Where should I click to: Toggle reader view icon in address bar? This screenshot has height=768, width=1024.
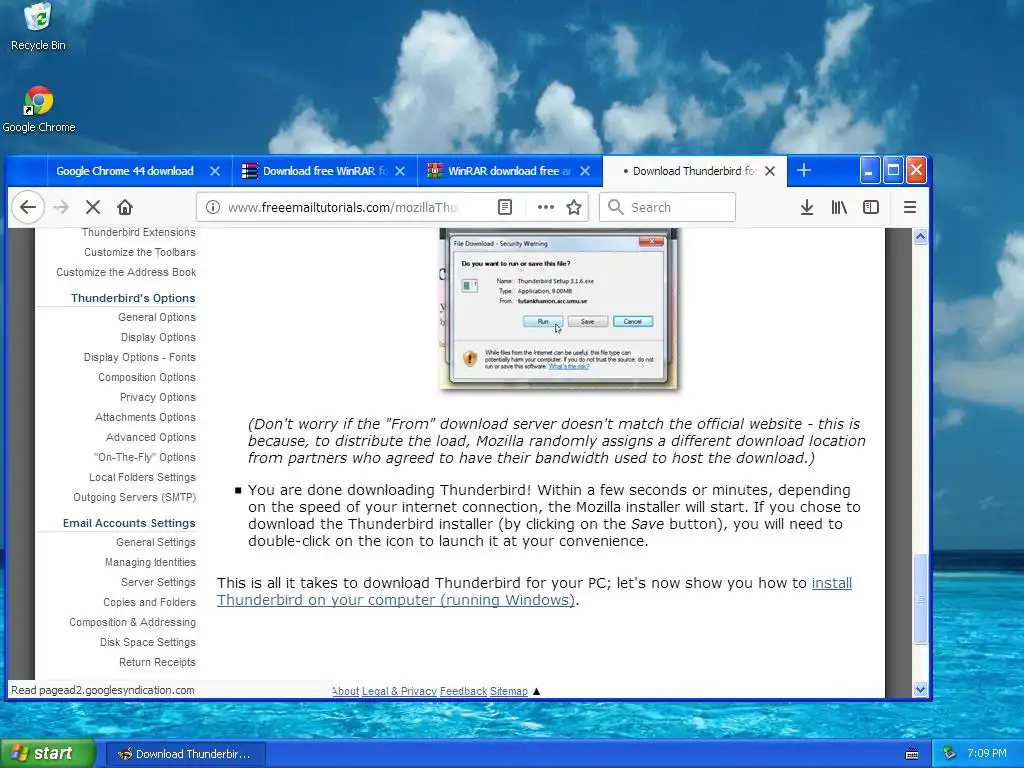505,208
